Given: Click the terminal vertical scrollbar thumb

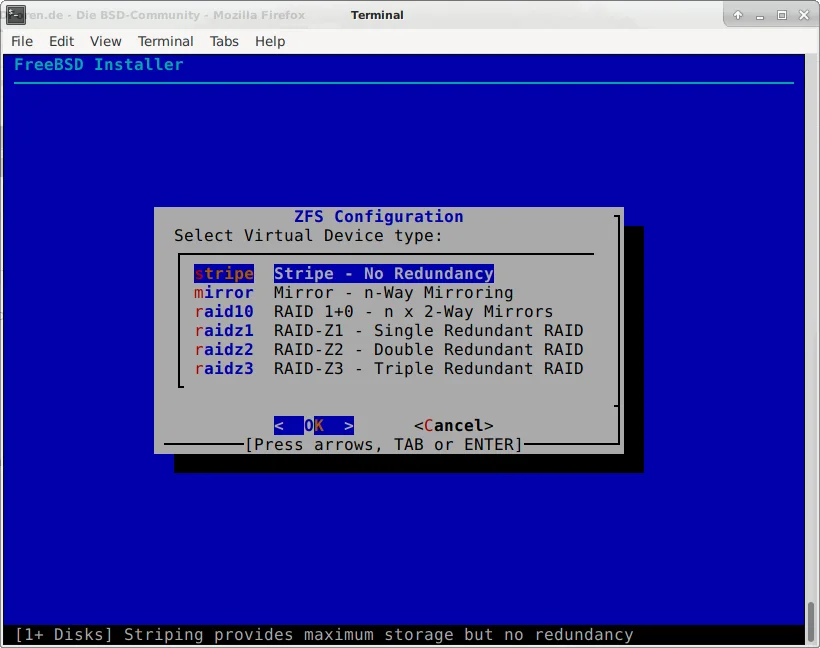Looking at the screenshot, I should (x=811, y=623).
